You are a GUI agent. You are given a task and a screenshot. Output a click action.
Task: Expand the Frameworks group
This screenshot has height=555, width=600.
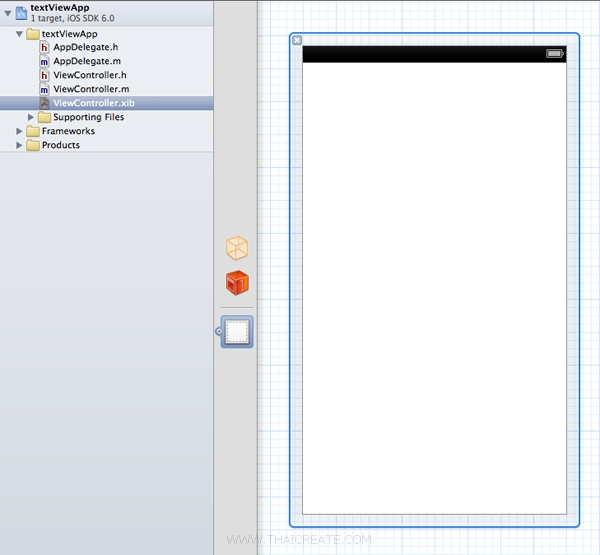coord(20,131)
